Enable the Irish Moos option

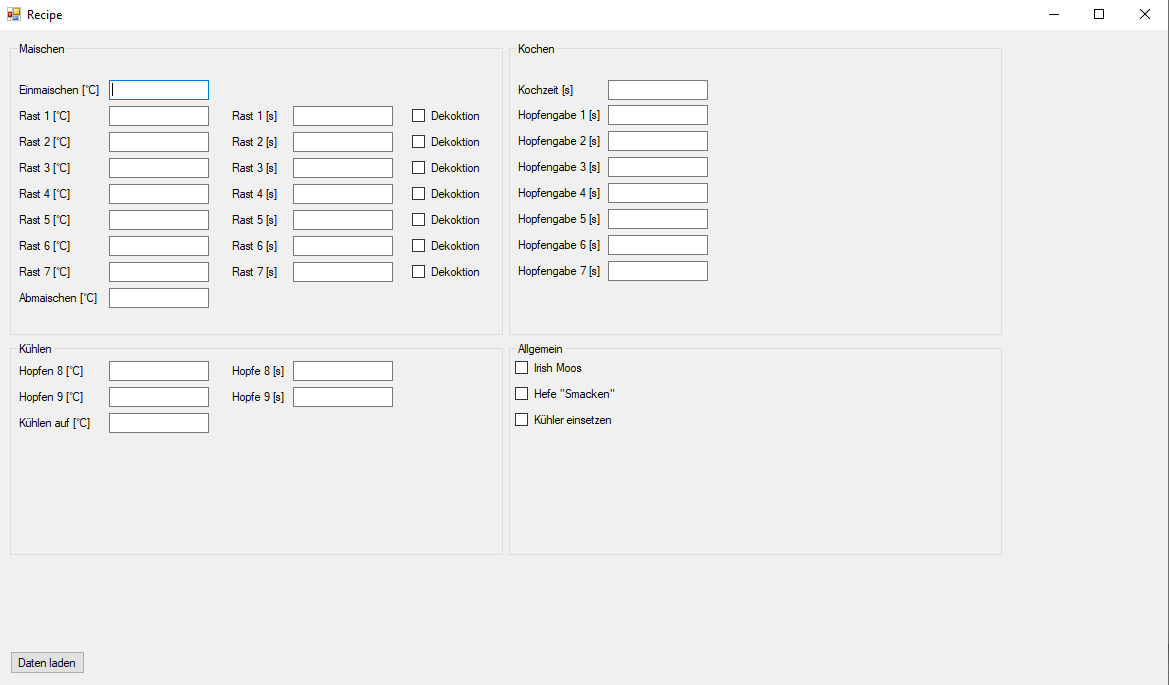click(x=522, y=368)
